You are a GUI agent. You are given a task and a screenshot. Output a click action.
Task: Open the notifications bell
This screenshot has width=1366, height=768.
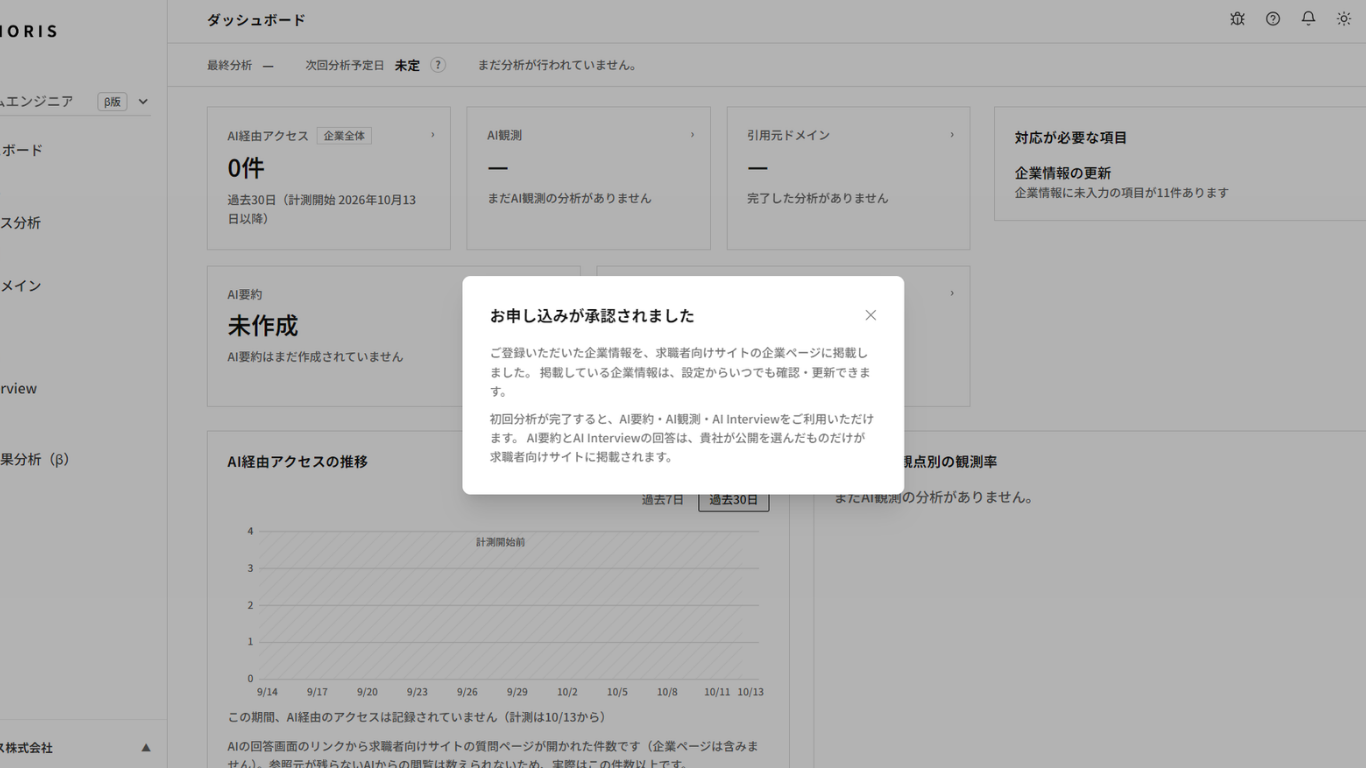click(x=1308, y=19)
